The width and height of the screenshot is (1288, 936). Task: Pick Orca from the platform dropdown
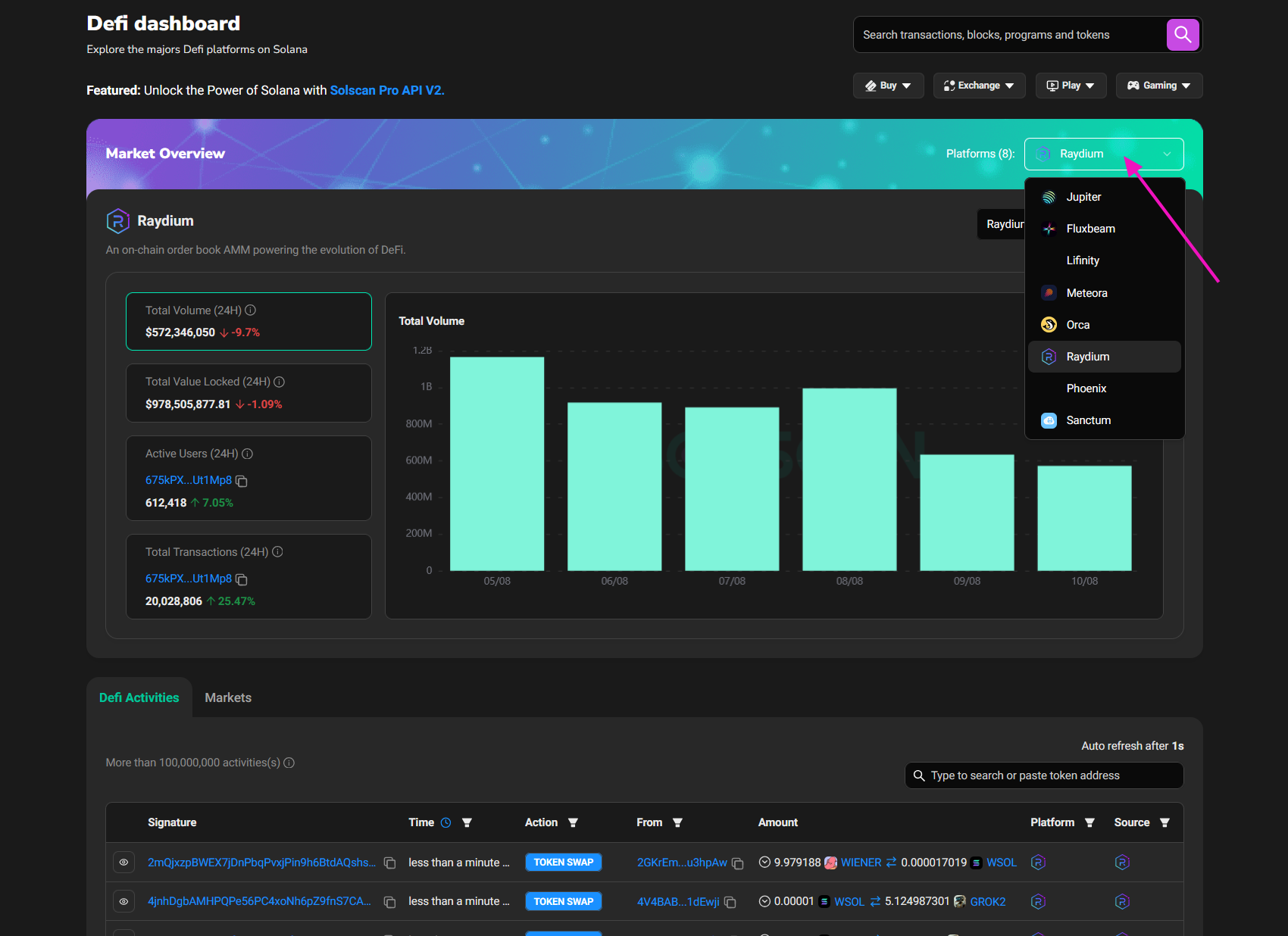coord(1105,325)
